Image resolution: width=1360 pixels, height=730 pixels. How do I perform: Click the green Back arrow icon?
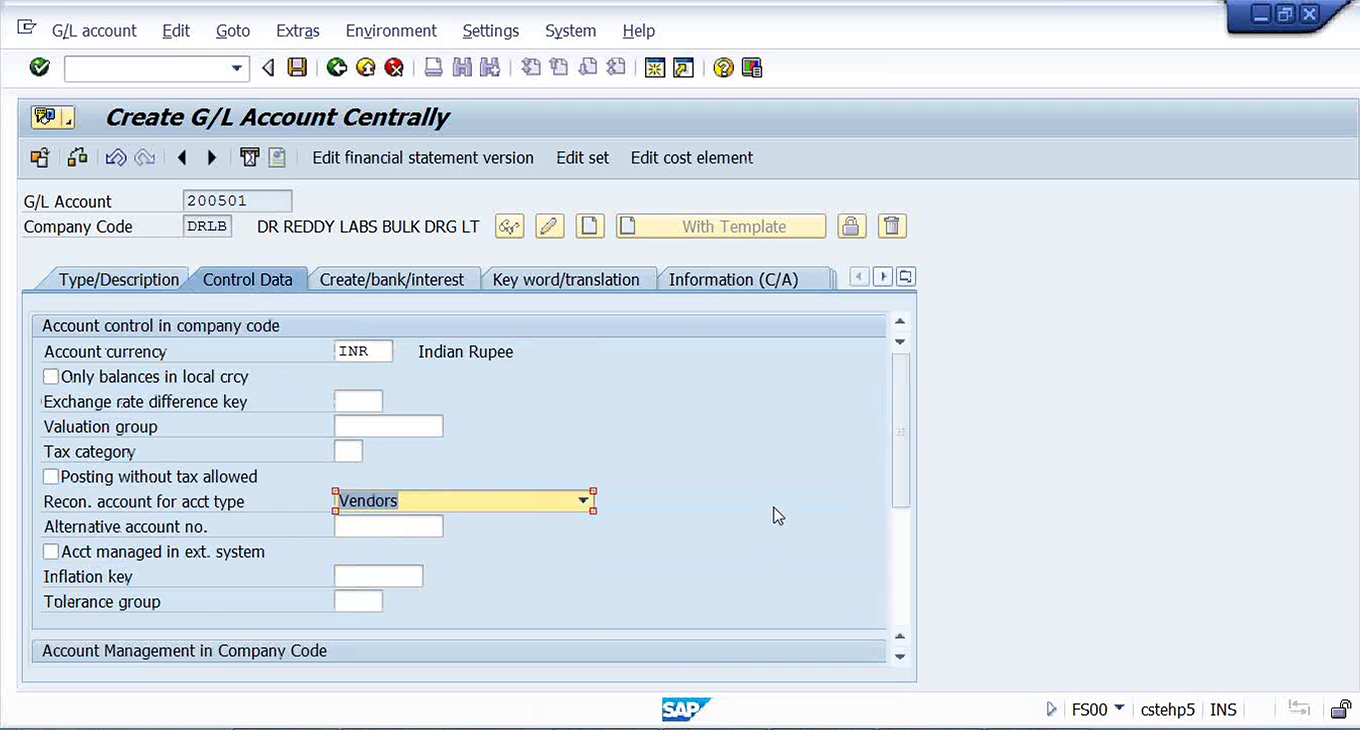337,68
